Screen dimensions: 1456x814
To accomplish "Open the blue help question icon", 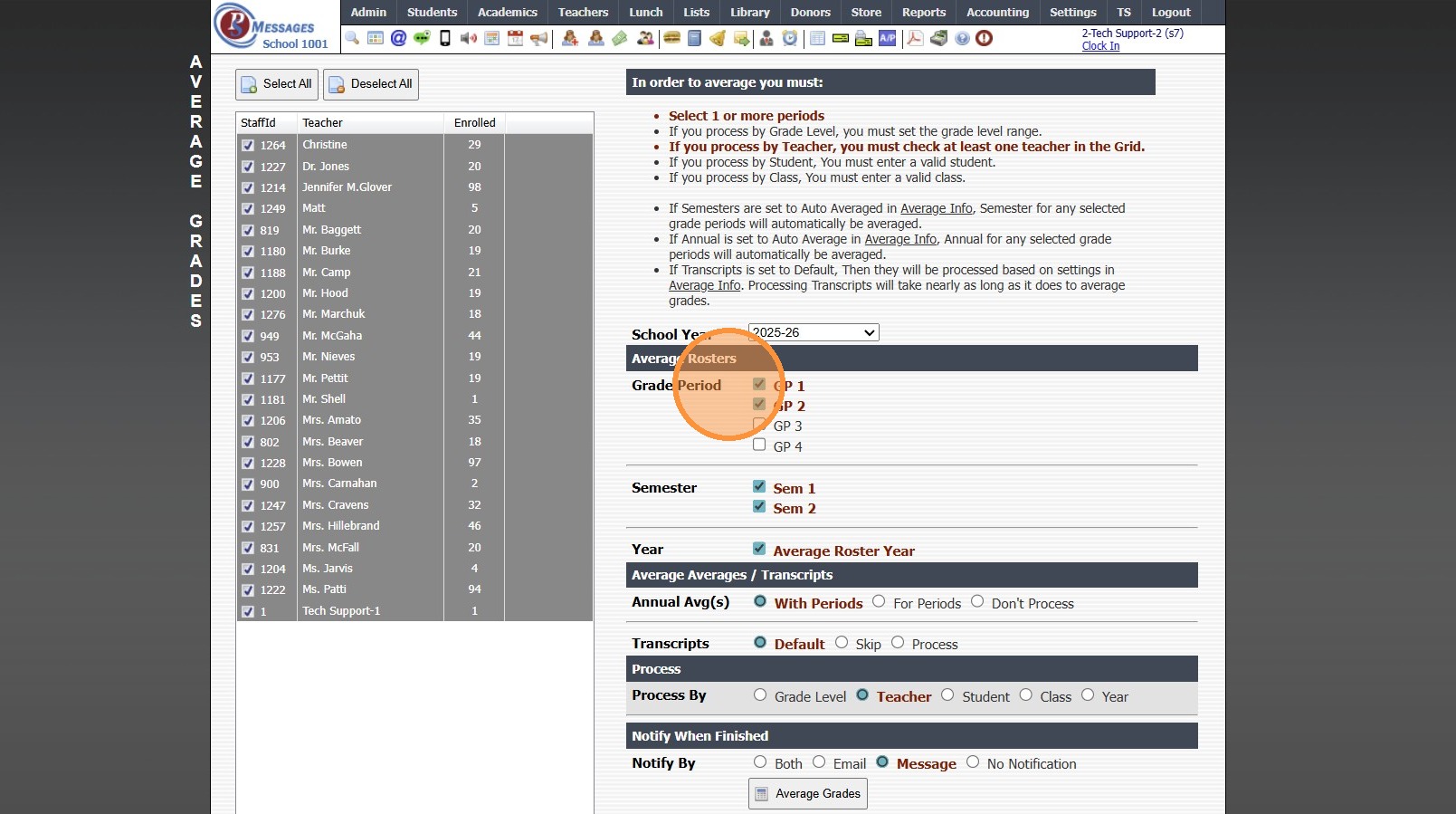I will coord(962,38).
